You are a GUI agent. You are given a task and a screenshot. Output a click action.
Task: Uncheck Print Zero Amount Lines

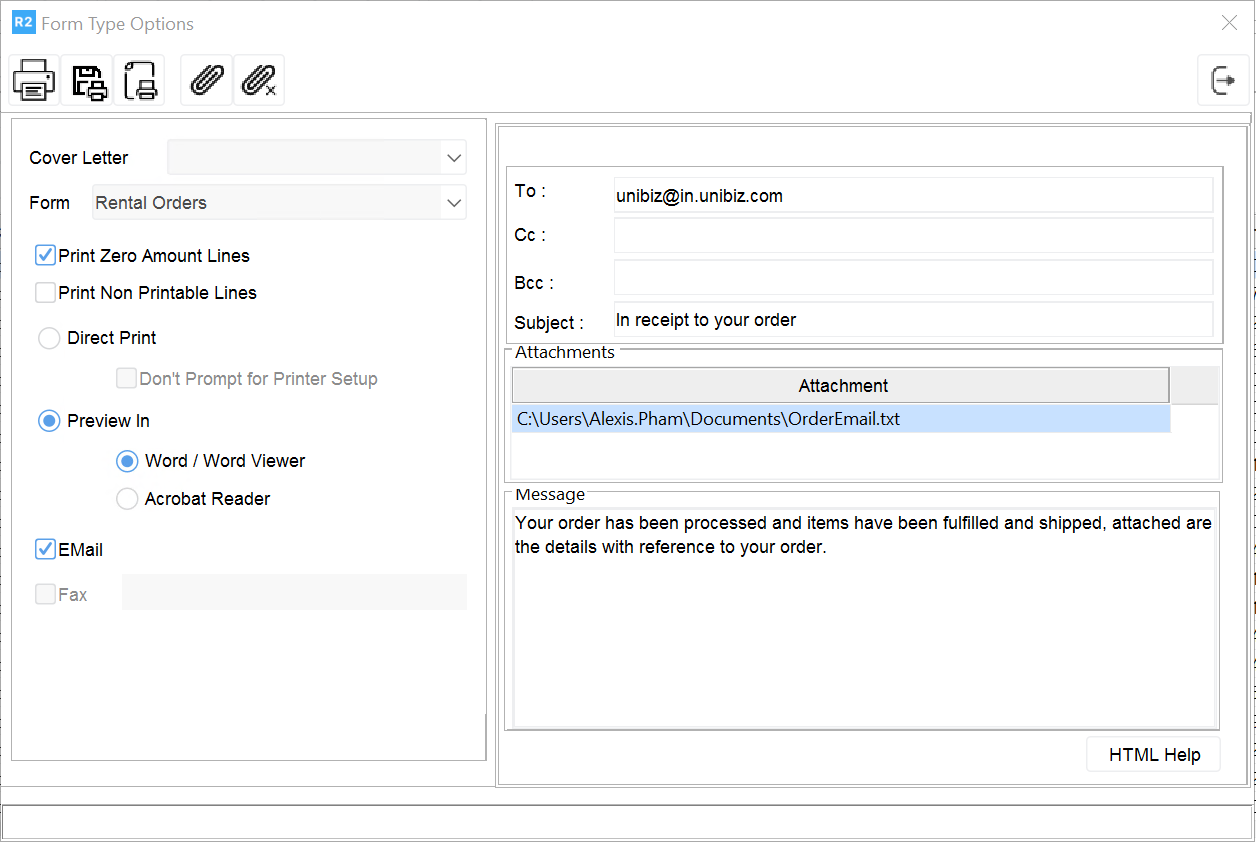45,256
